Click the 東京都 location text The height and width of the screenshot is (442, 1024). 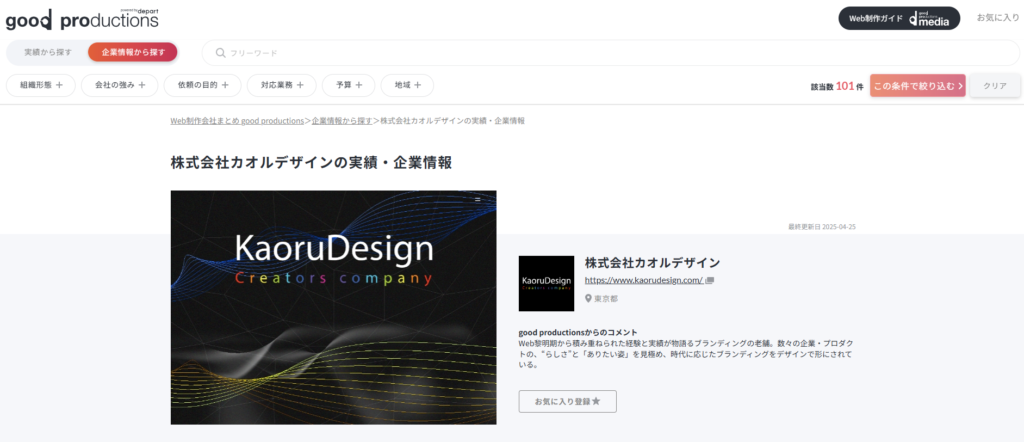coord(605,299)
